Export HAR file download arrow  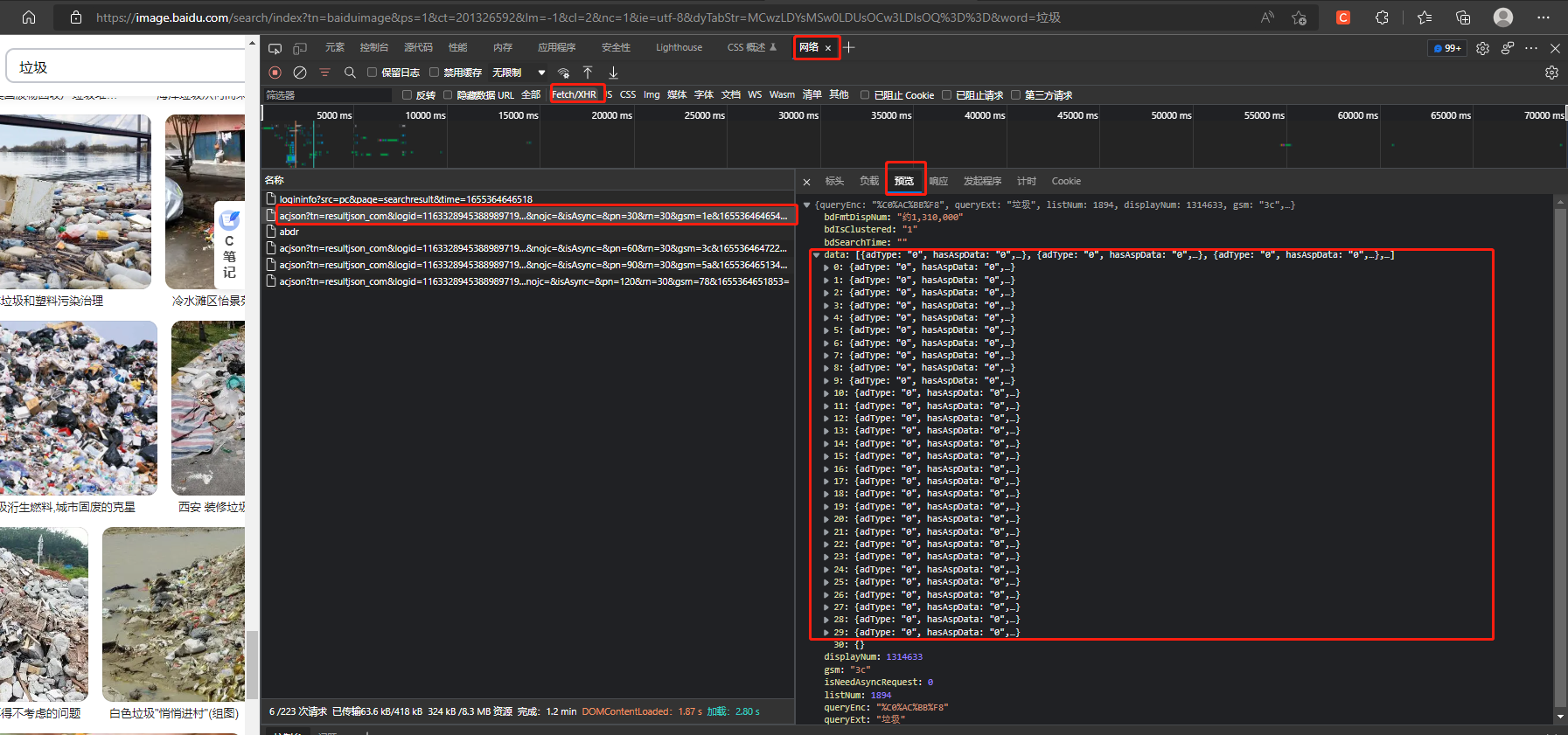pos(613,73)
